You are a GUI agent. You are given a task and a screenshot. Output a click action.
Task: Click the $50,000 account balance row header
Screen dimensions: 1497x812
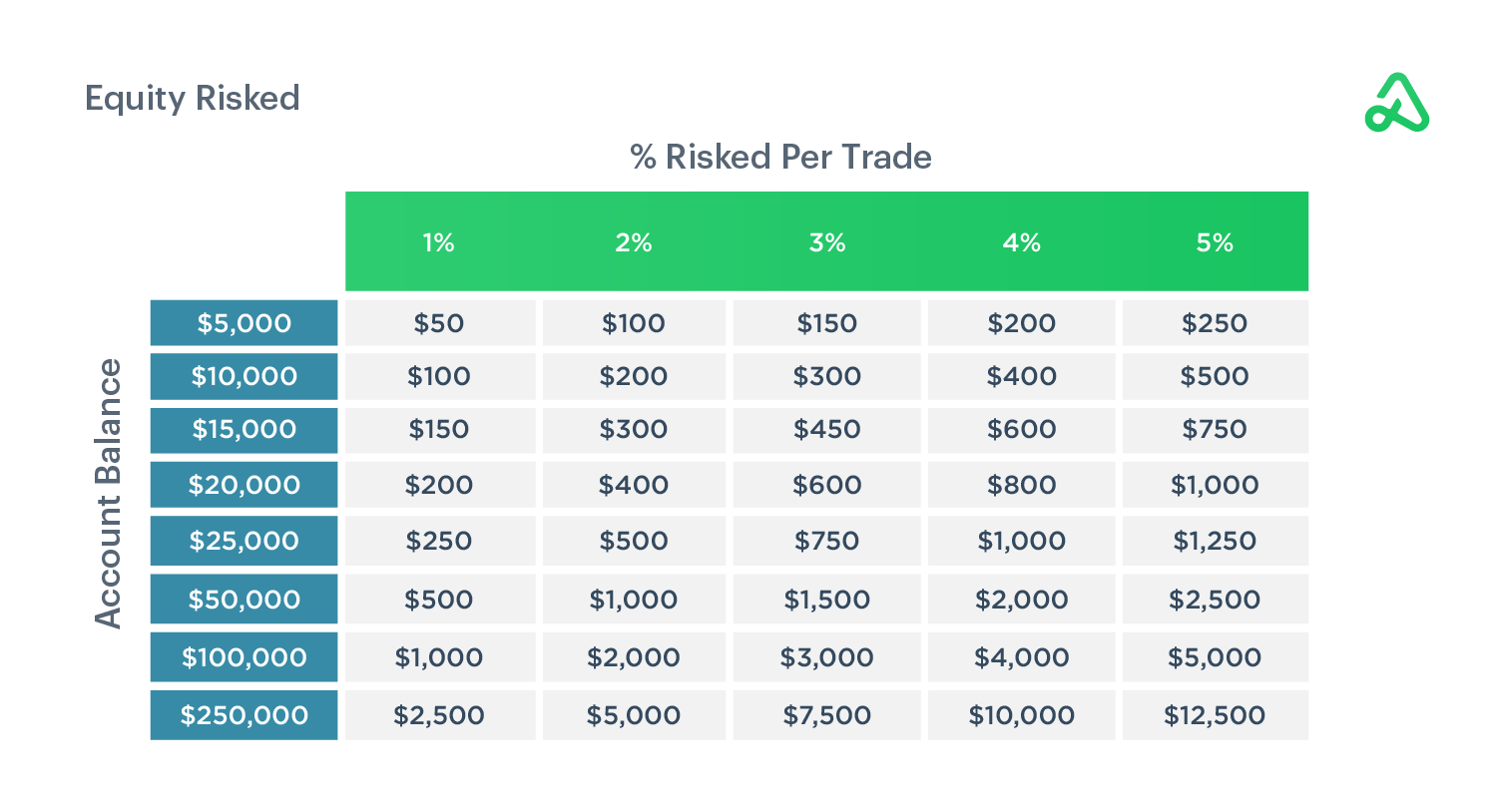[245, 600]
